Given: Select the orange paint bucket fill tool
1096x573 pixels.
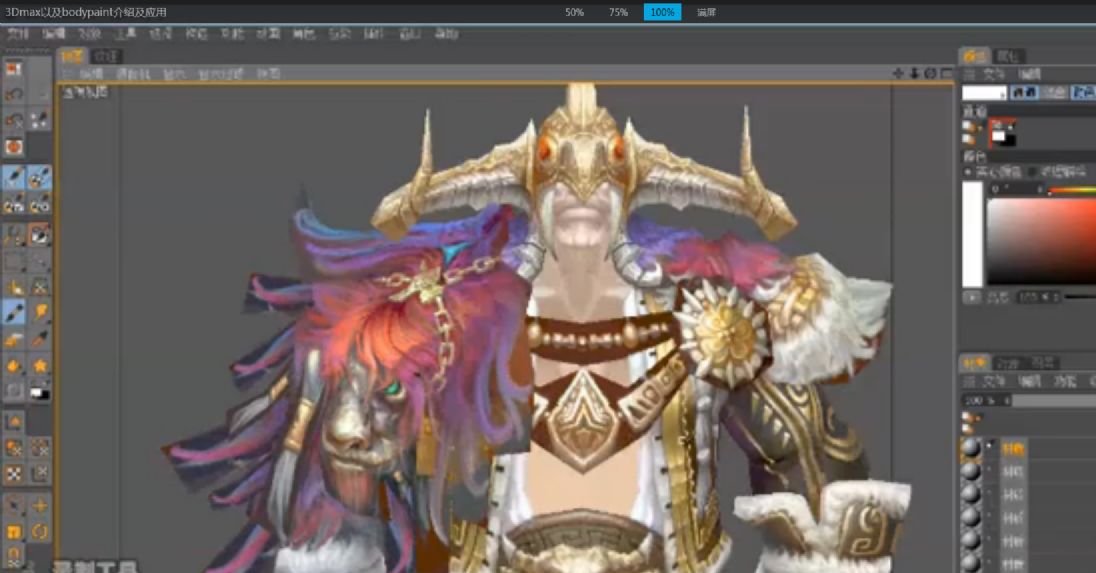Looking at the screenshot, I should (x=40, y=312).
